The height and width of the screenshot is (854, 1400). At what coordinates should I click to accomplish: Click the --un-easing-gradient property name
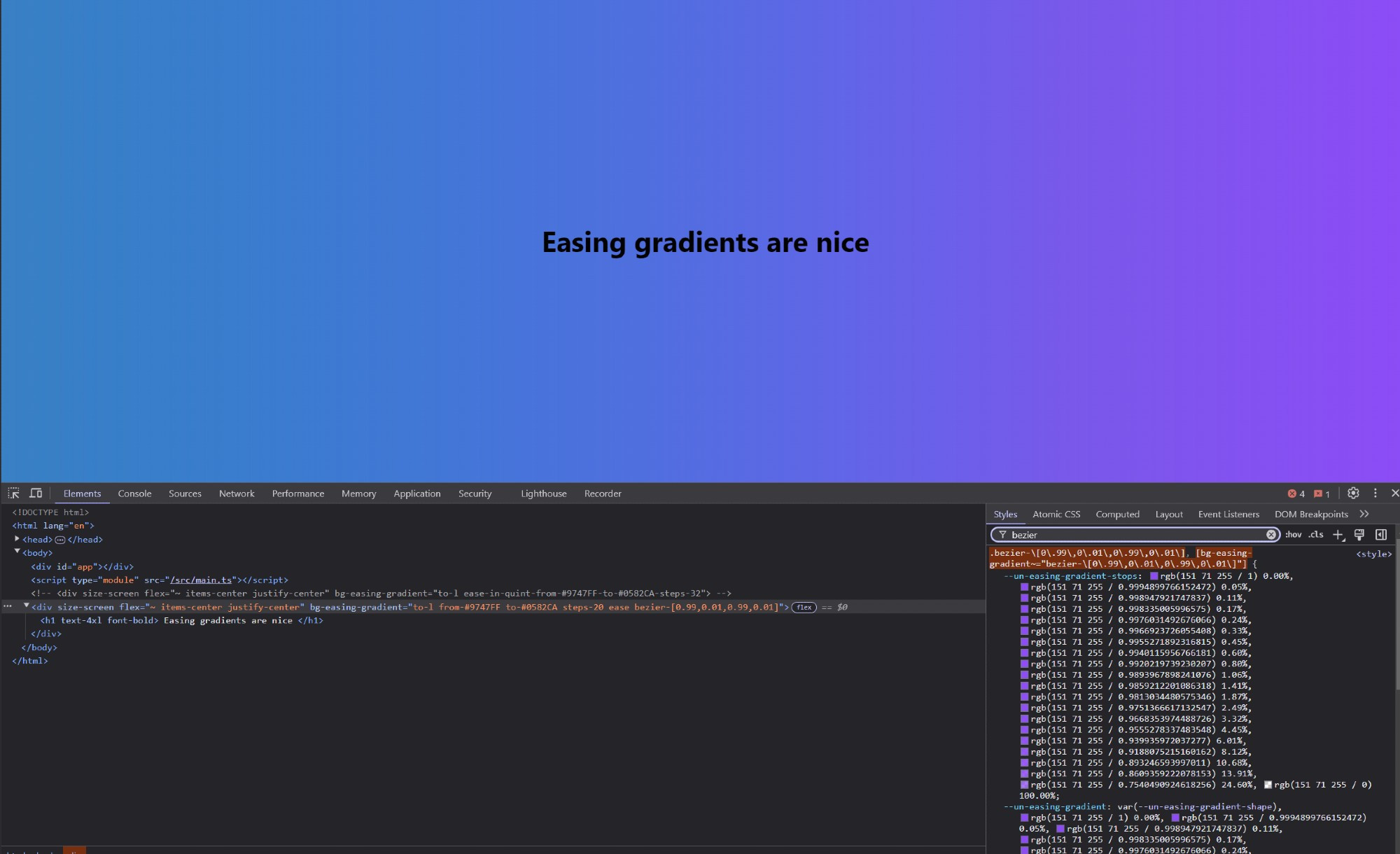[1055, 806]
